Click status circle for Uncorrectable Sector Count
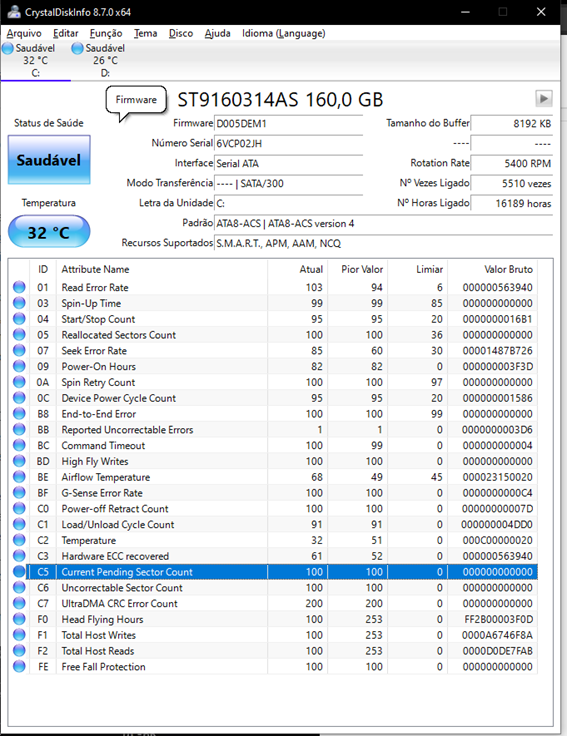This screenshot has height=736, width=567. [x=19, y=587]
